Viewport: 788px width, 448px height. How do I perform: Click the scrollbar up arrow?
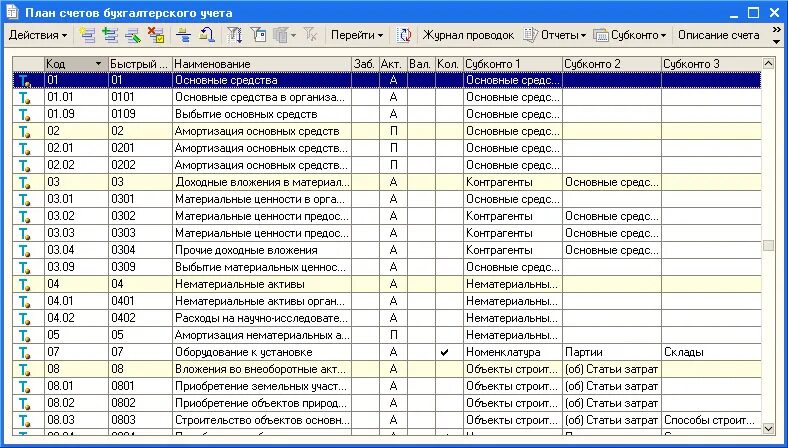click(768, 63)
